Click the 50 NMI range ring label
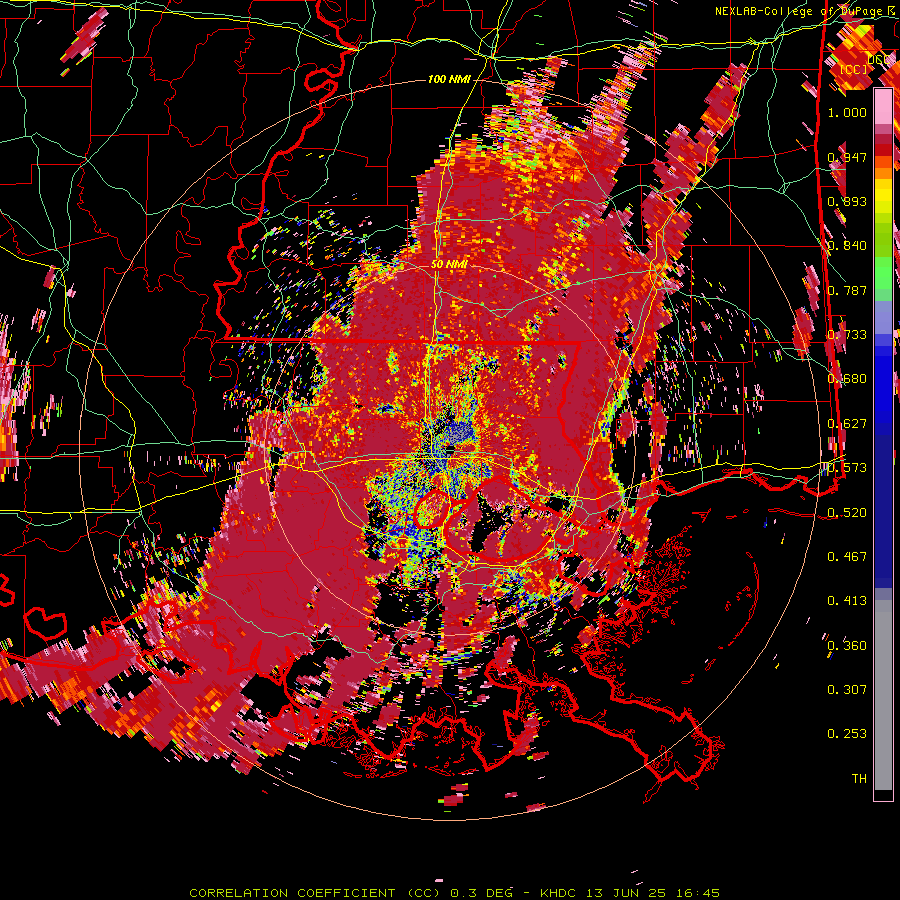Viewport: 900px width, 900px height. [449, 264]
